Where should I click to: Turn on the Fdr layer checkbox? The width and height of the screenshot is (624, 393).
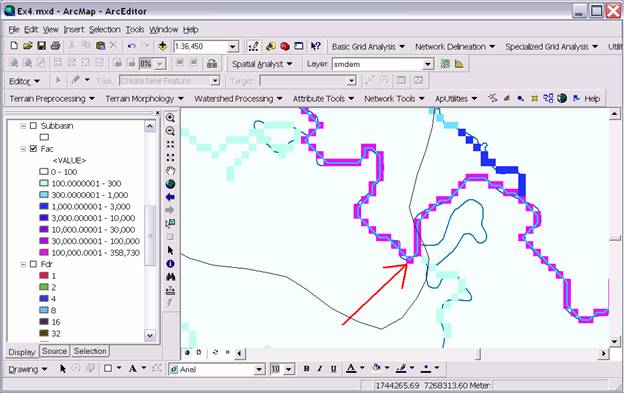tap(33, 264)
